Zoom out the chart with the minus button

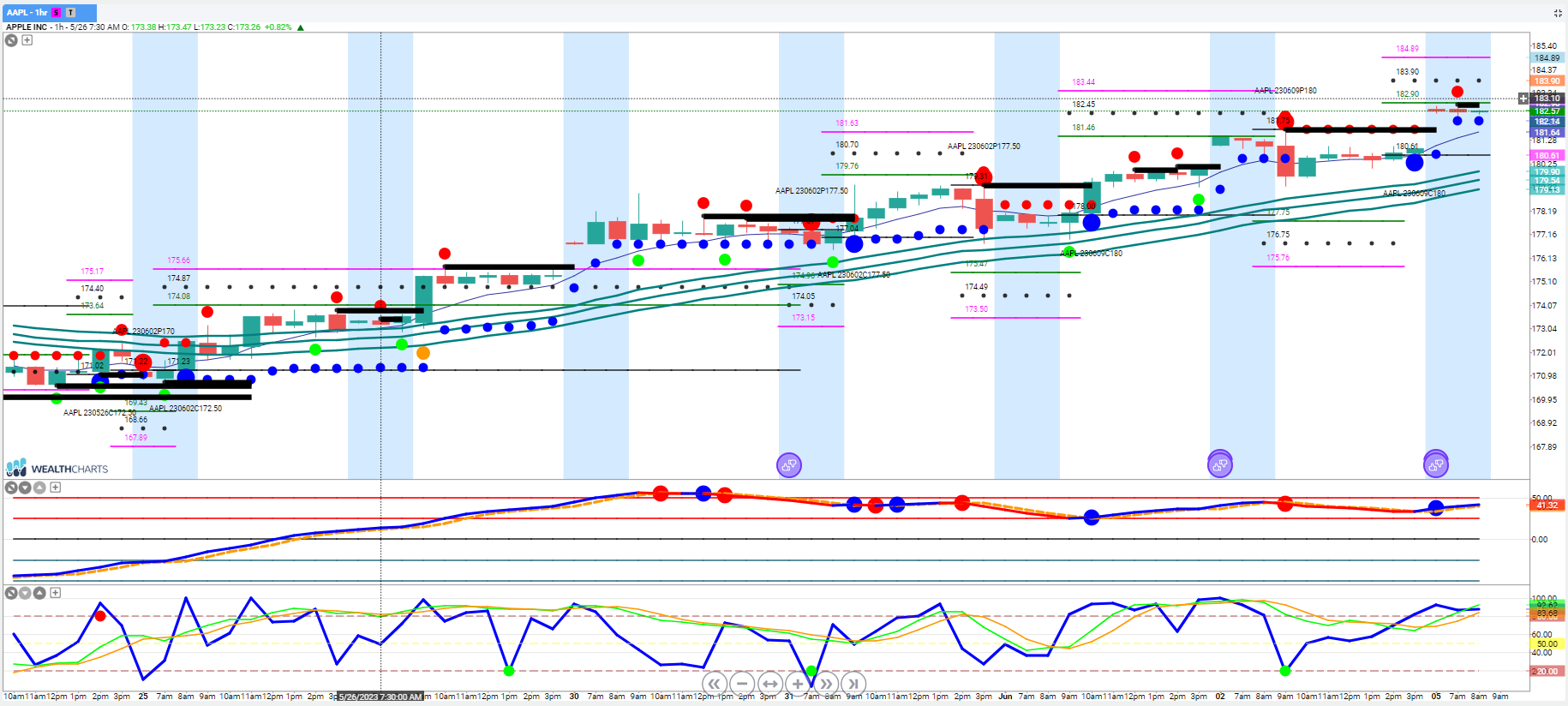(742, 684)
